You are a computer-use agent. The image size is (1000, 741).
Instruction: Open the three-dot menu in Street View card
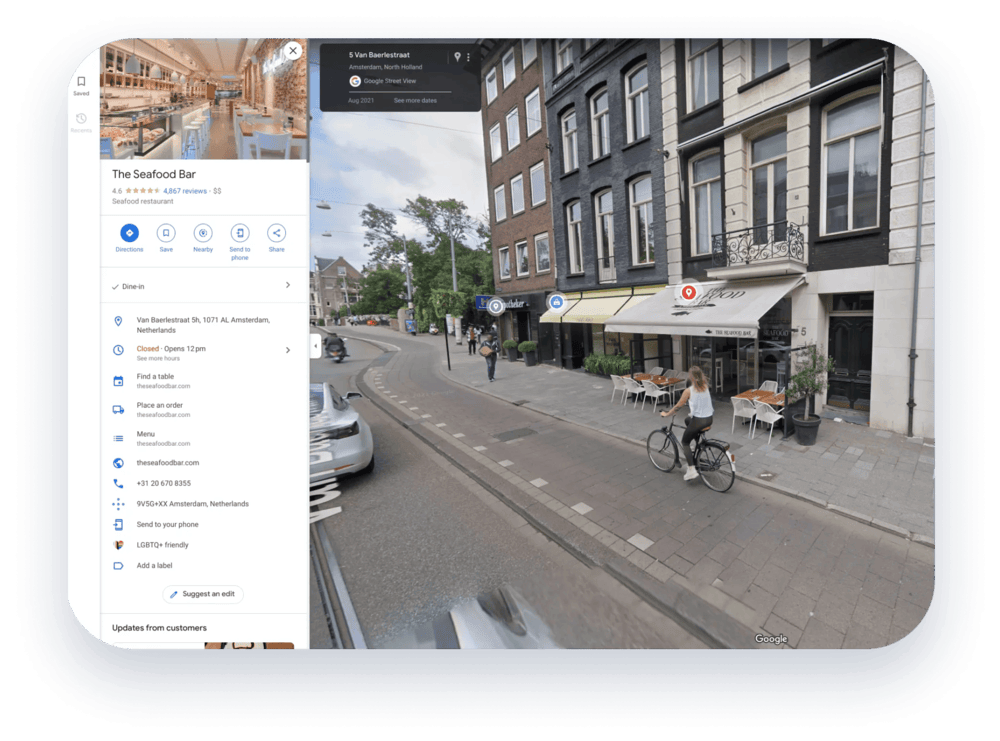(x=468, y=57)
